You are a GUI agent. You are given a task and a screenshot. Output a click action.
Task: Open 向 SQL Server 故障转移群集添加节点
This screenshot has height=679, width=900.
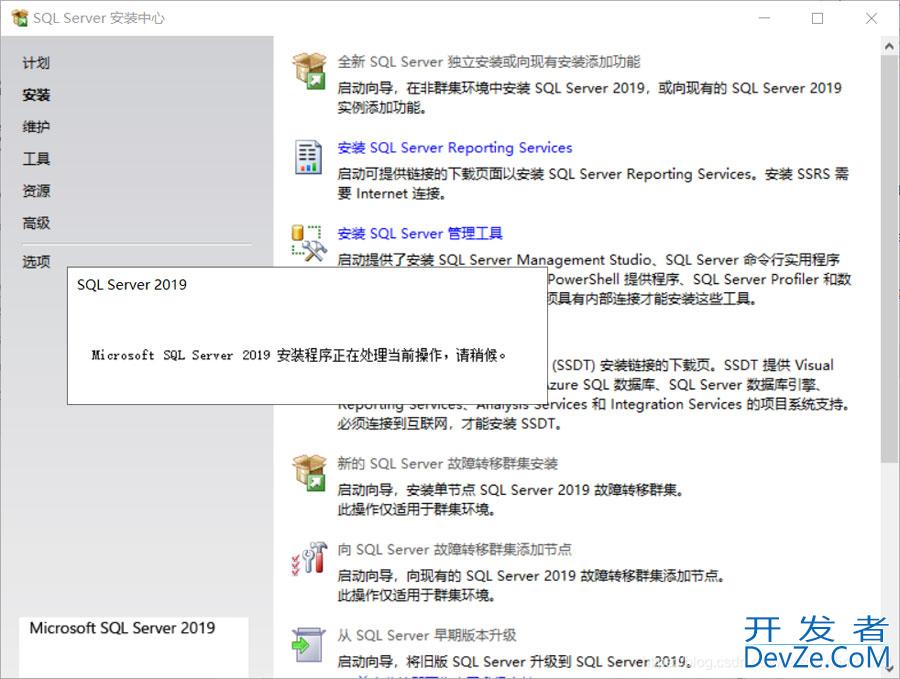click(455, 549)
